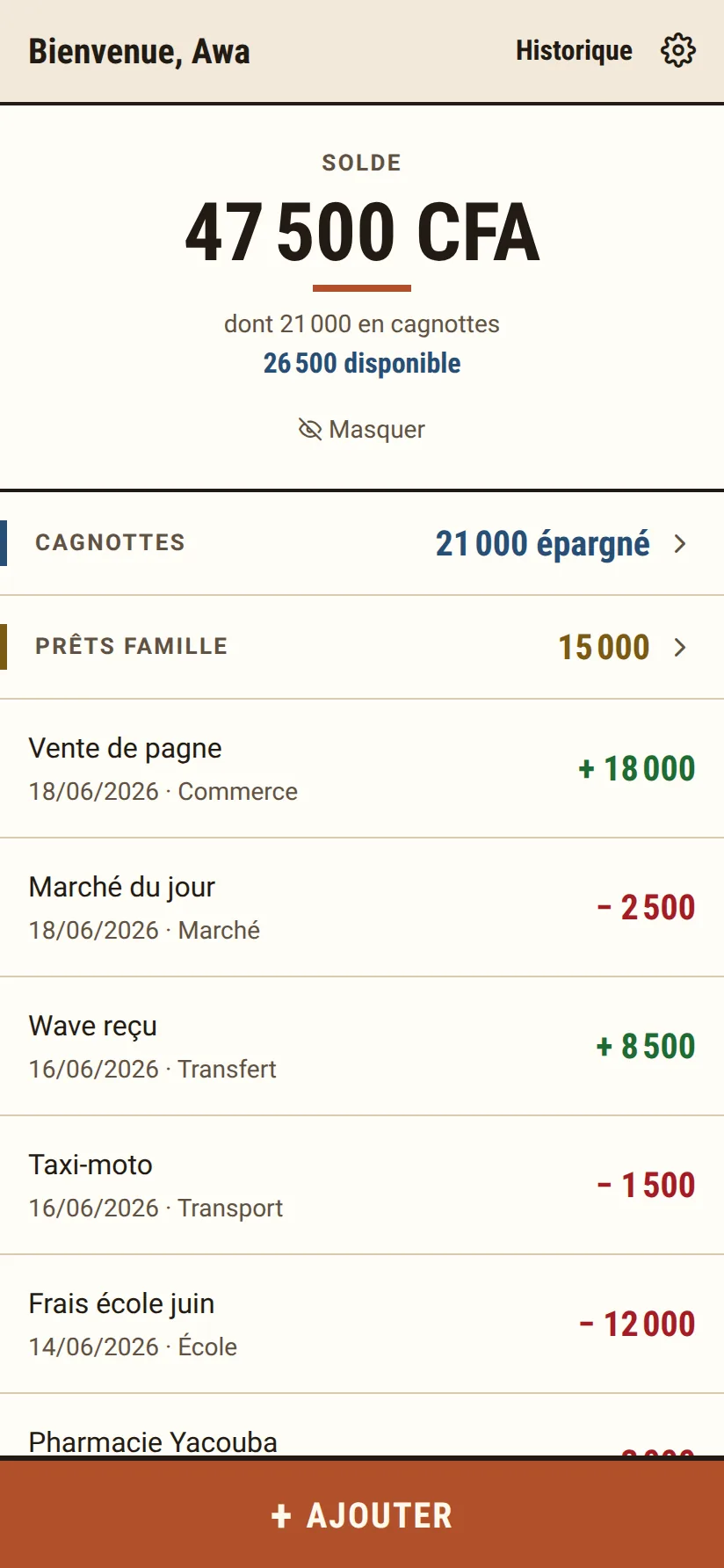Screen dimensions: 724x1568
Task: Open settings via the gear icon
Action: 677,51
